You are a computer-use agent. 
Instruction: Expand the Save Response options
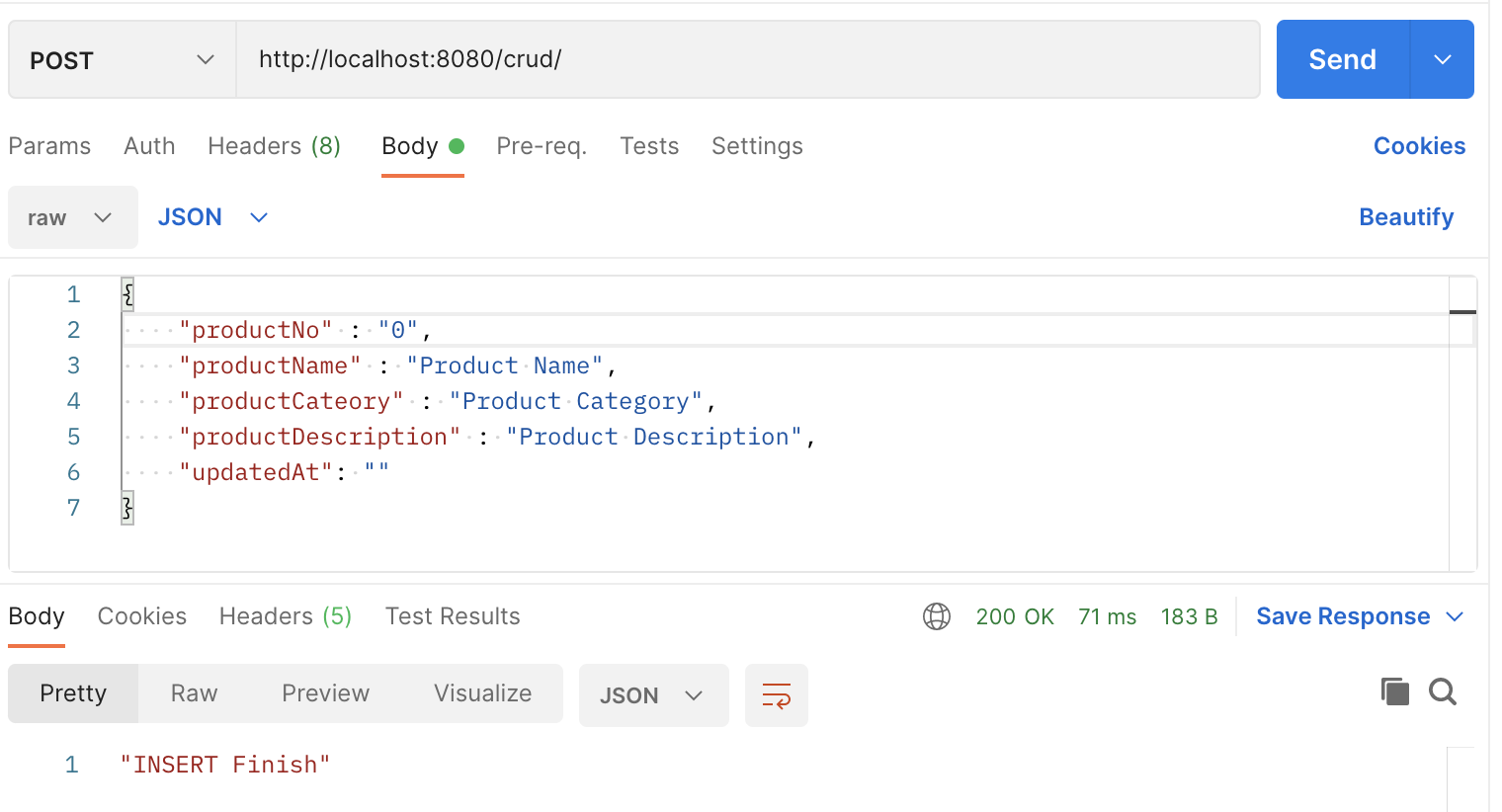[x=1455, y=616]
